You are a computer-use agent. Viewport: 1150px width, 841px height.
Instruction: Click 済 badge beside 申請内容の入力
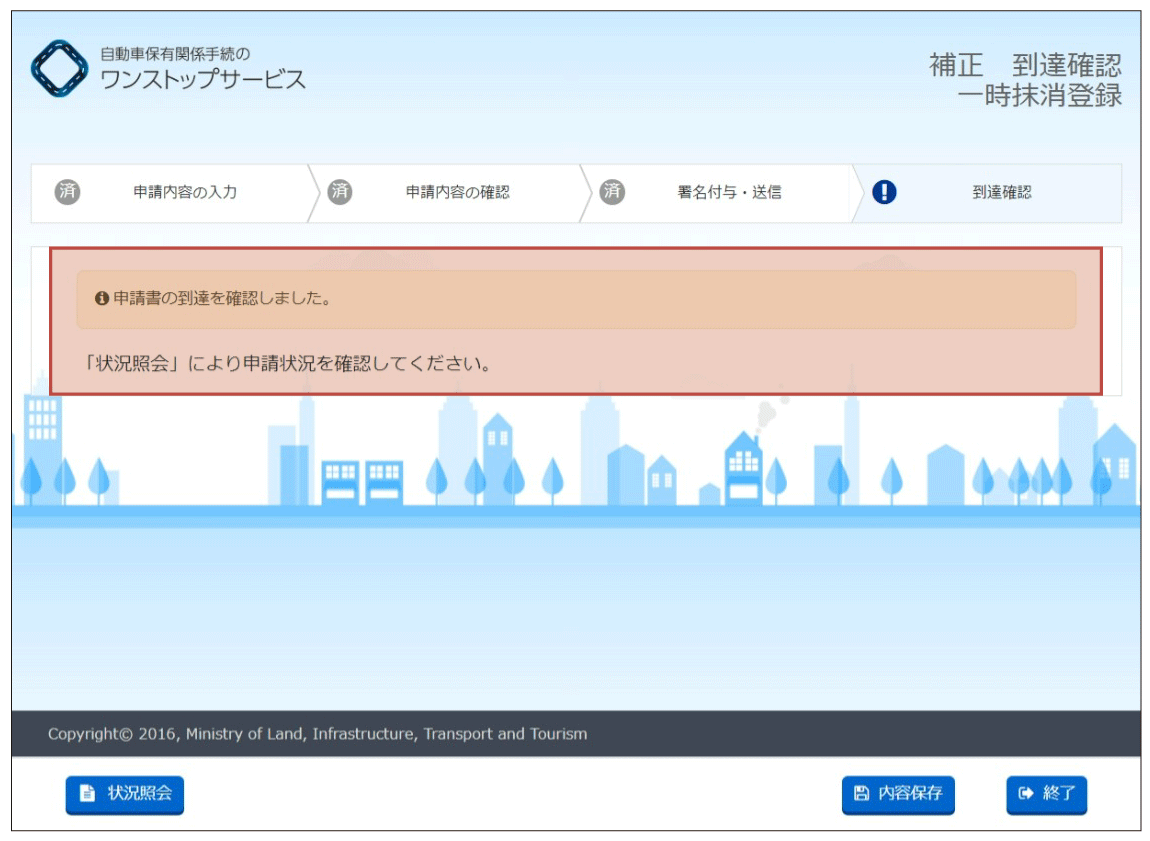coord(67,192)
